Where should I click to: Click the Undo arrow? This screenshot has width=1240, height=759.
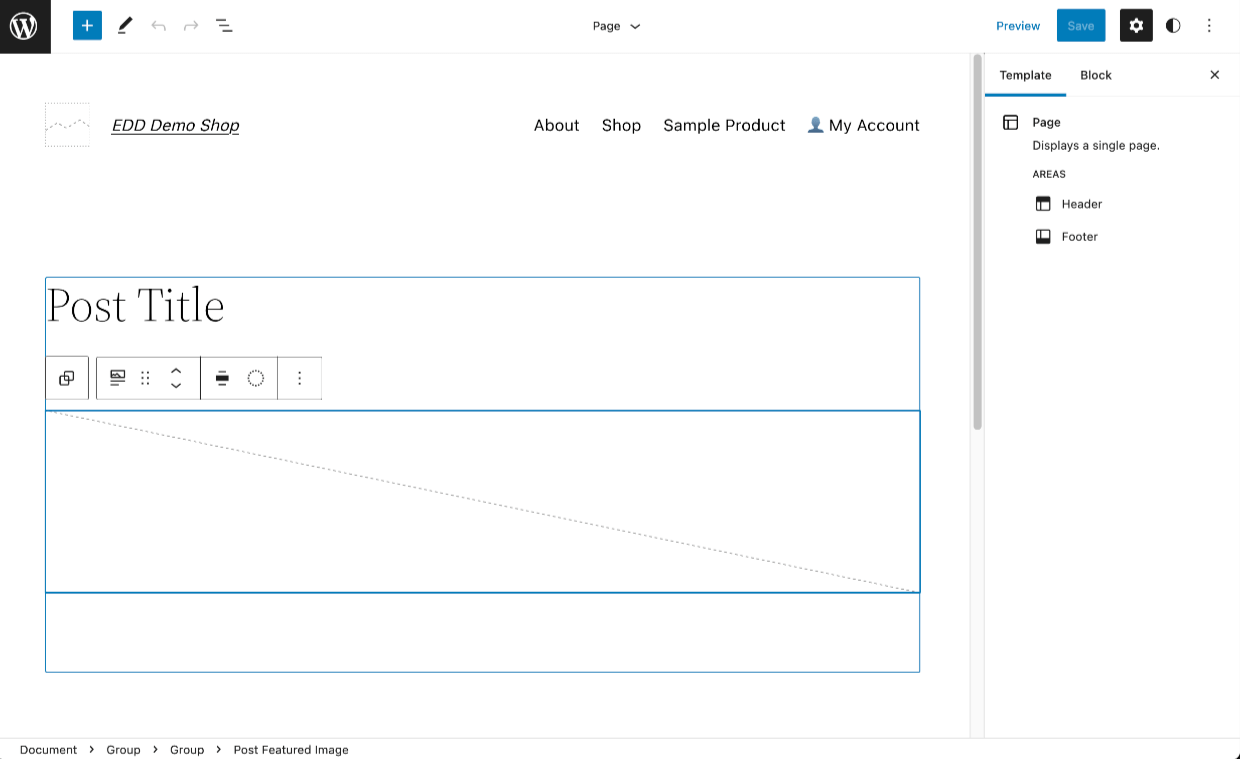pos(158,25)
